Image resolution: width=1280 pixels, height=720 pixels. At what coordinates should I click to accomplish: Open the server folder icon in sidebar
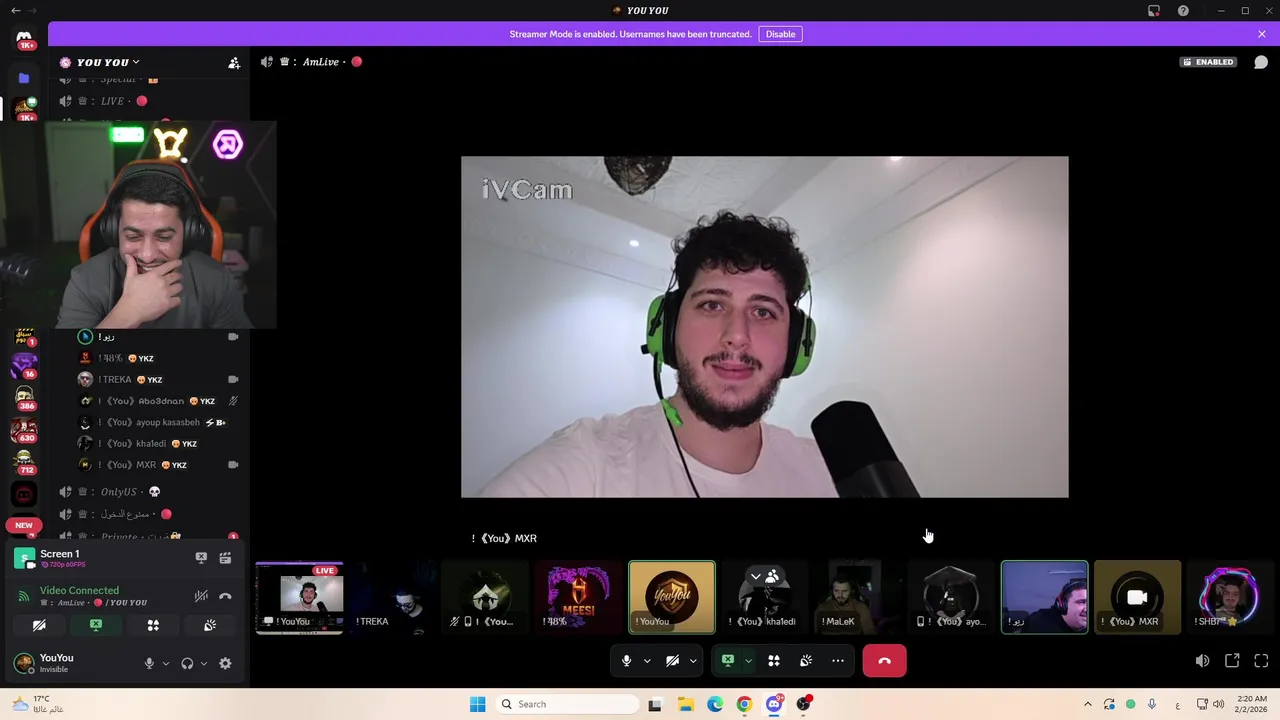pos(24,78)
